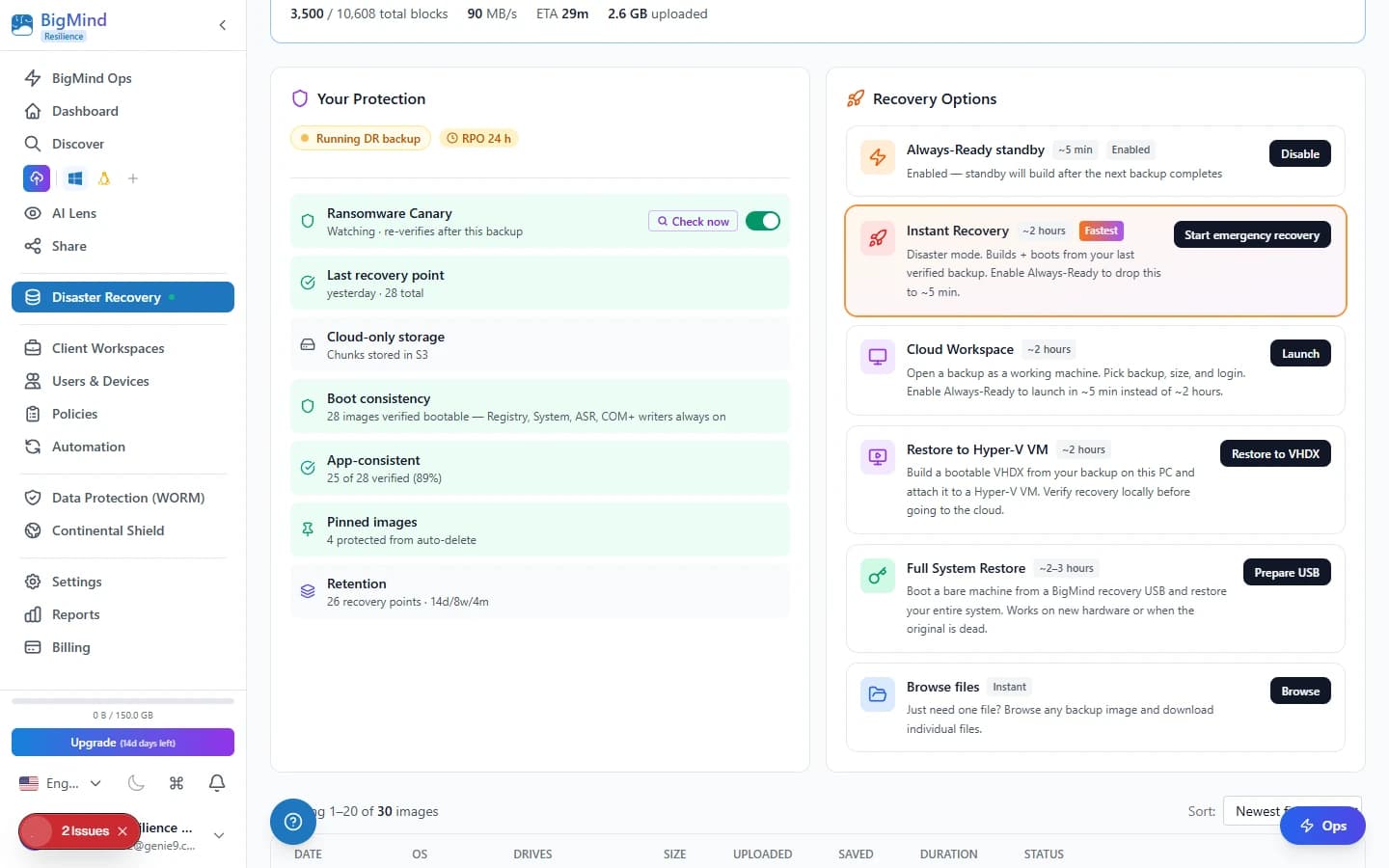Toggle dark mode moon icon
The height and width of the screenshot is (868, 1389).
tap(136, 783)
